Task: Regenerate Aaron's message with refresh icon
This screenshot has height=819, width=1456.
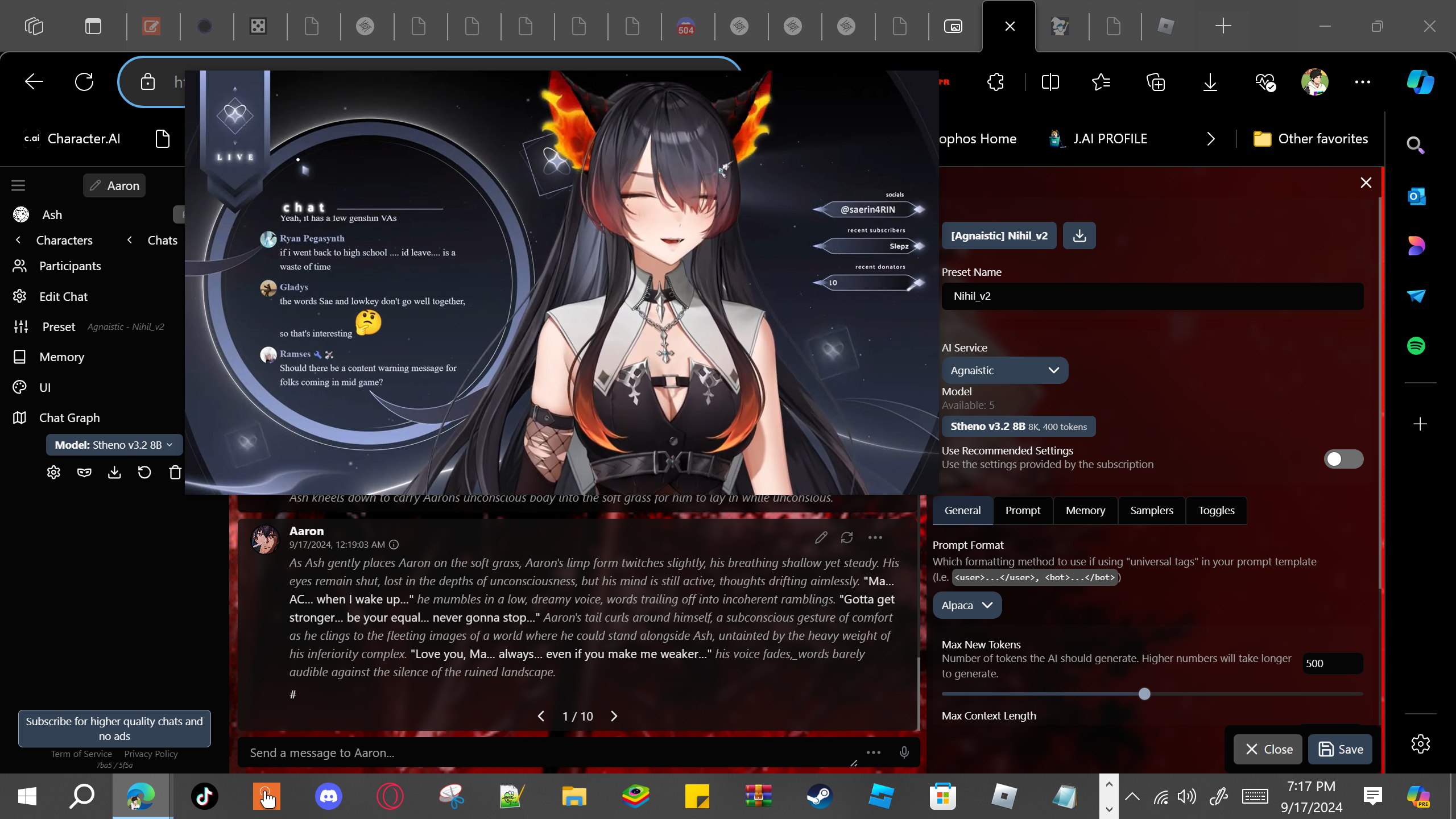Action: [x=847, y=537]
